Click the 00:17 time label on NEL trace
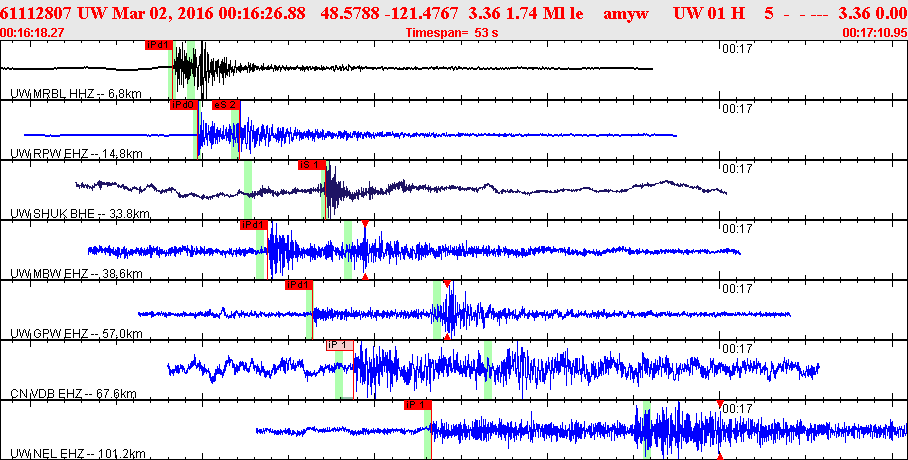The height and width of the screenshot is (460, 908). (x=737, y=409)
